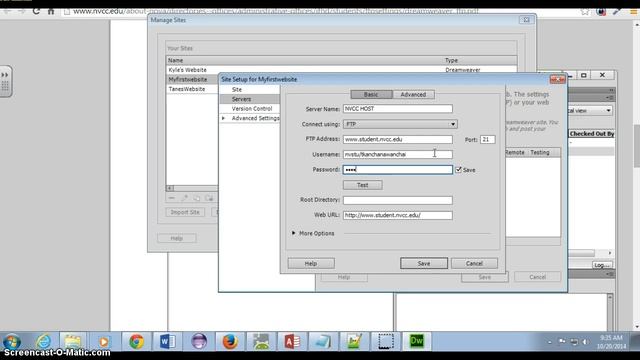Viewport: 640px width, 360px height.
Task: Open Microsoft Access from the taskbar
Action: (x=292, y=341)
